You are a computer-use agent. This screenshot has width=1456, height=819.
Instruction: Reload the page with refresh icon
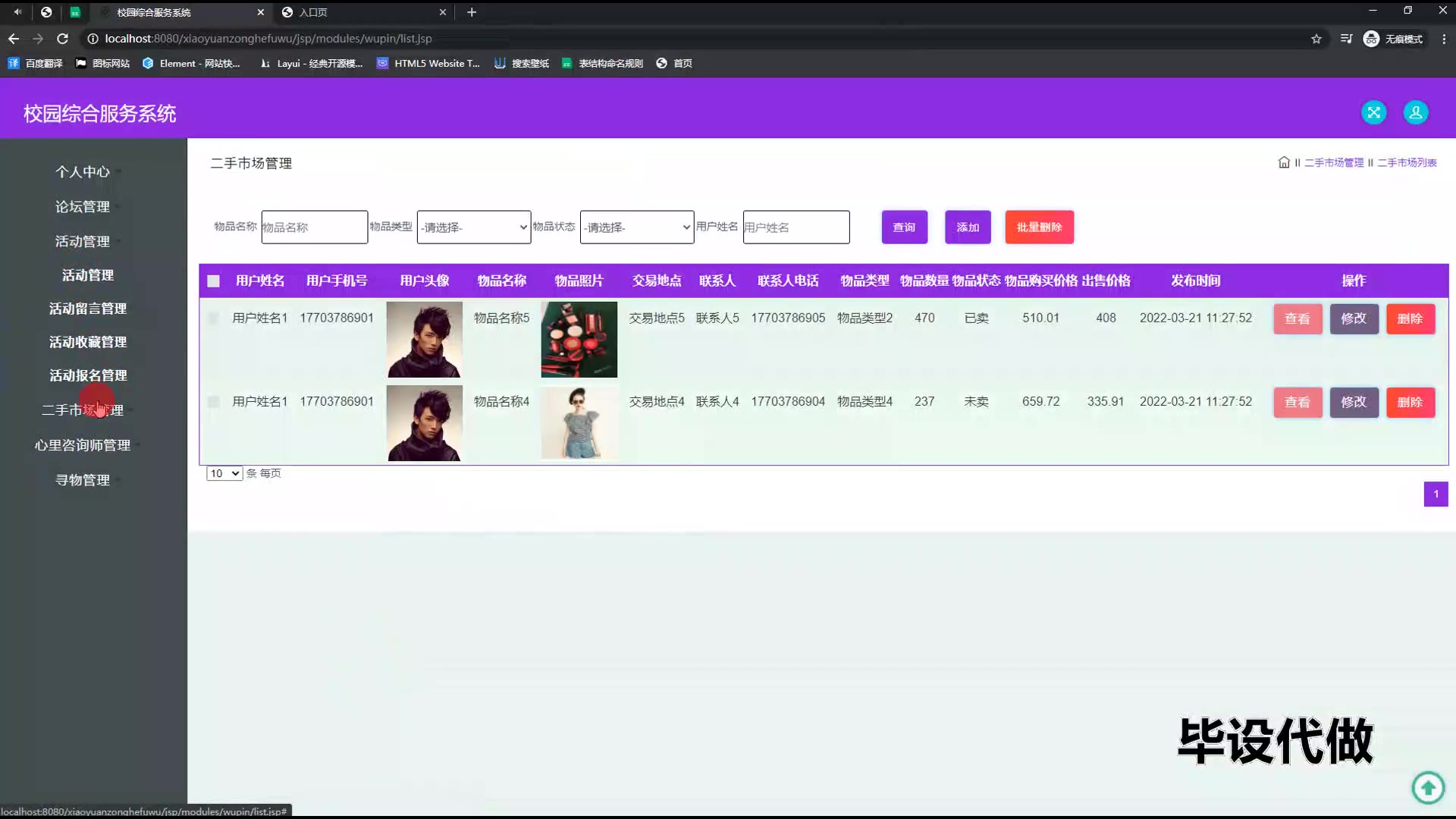point(63,39)
